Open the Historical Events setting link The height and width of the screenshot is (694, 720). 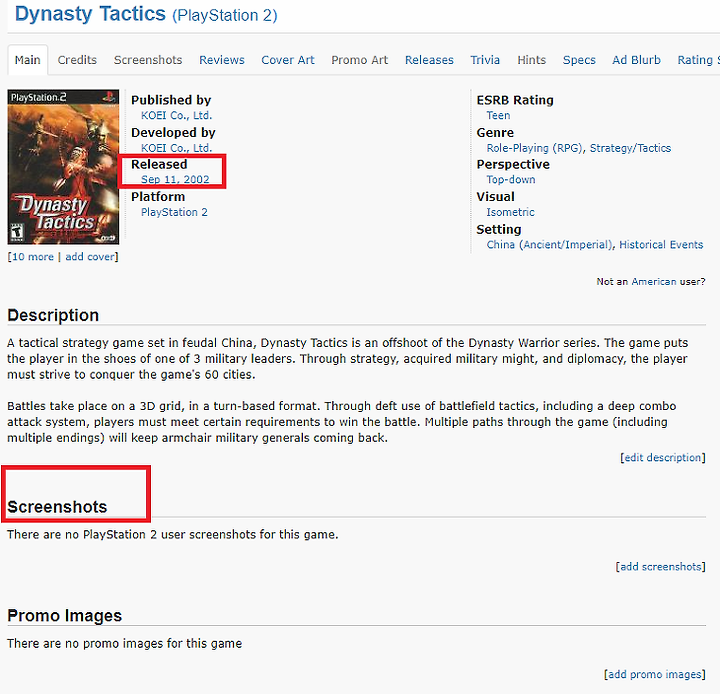point(661,245)
